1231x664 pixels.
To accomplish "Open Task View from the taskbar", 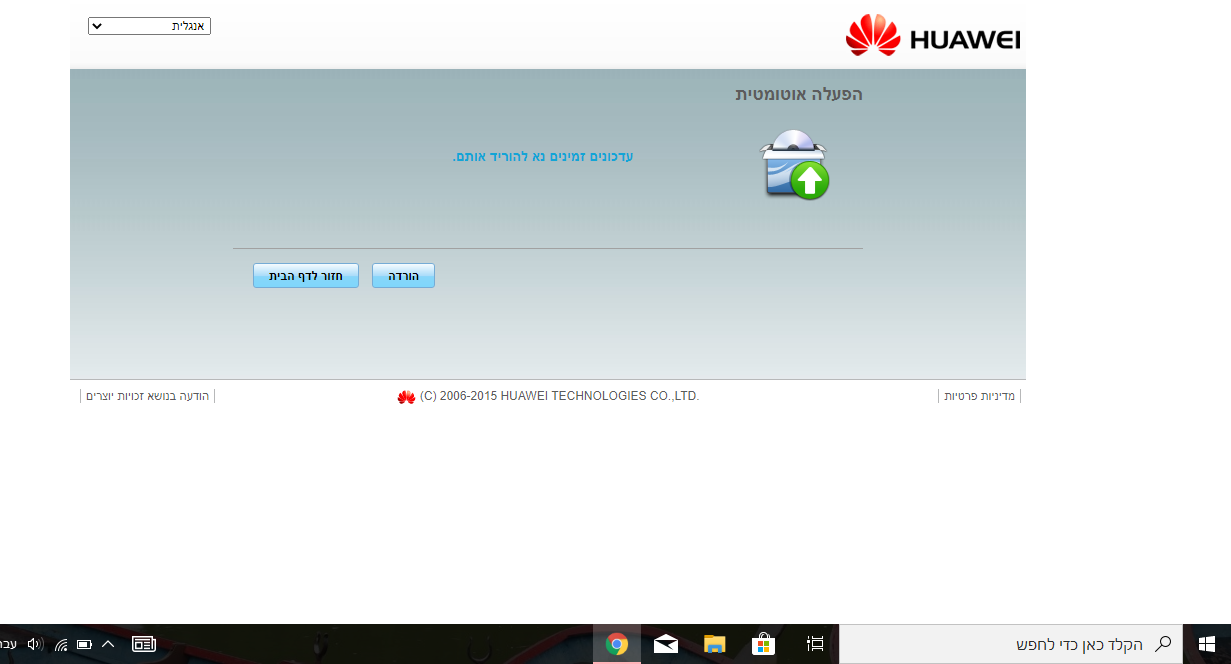I will tap(815, 644).
